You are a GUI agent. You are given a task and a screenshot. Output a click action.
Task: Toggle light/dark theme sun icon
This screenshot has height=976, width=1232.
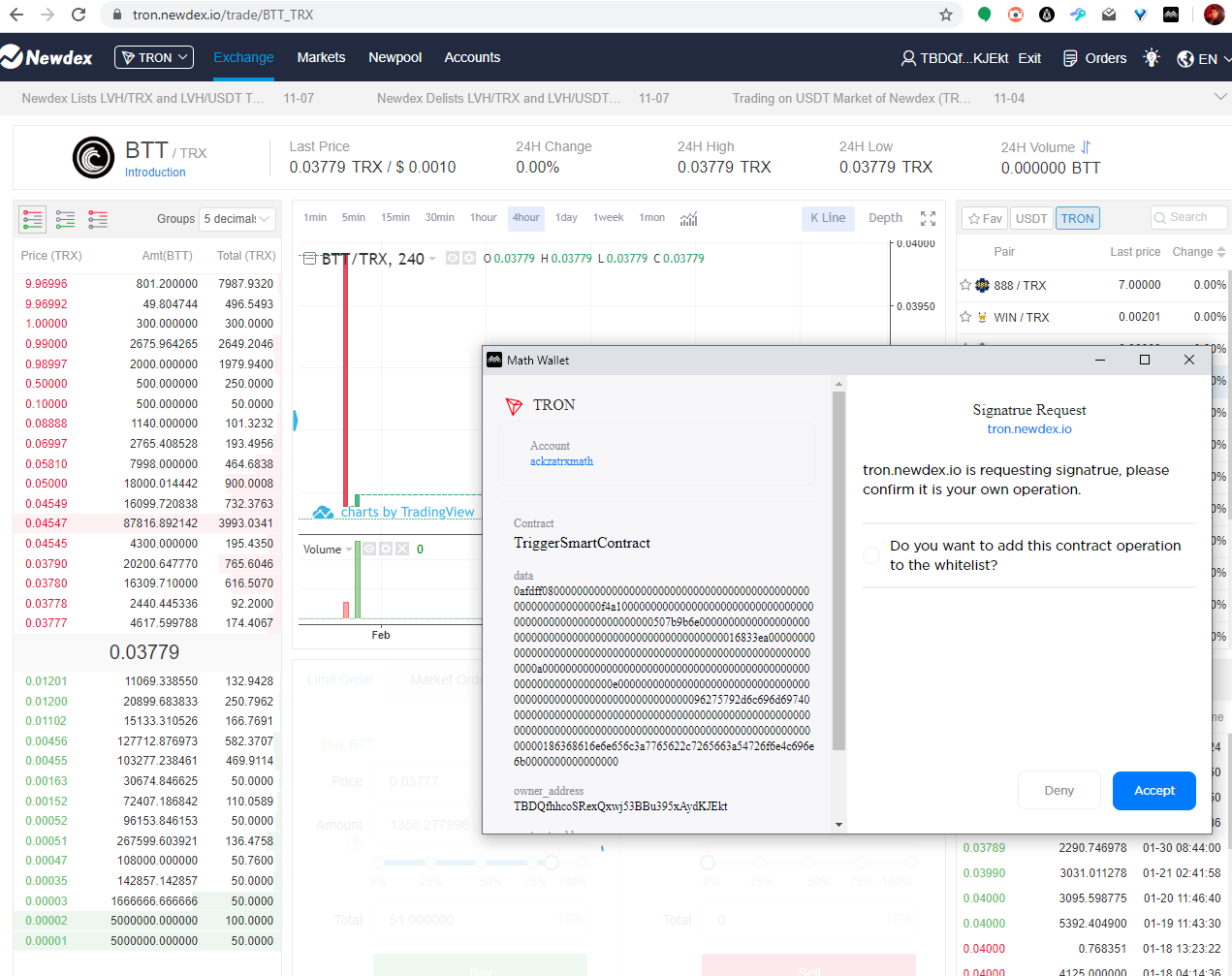click(x=1152, y=58)
